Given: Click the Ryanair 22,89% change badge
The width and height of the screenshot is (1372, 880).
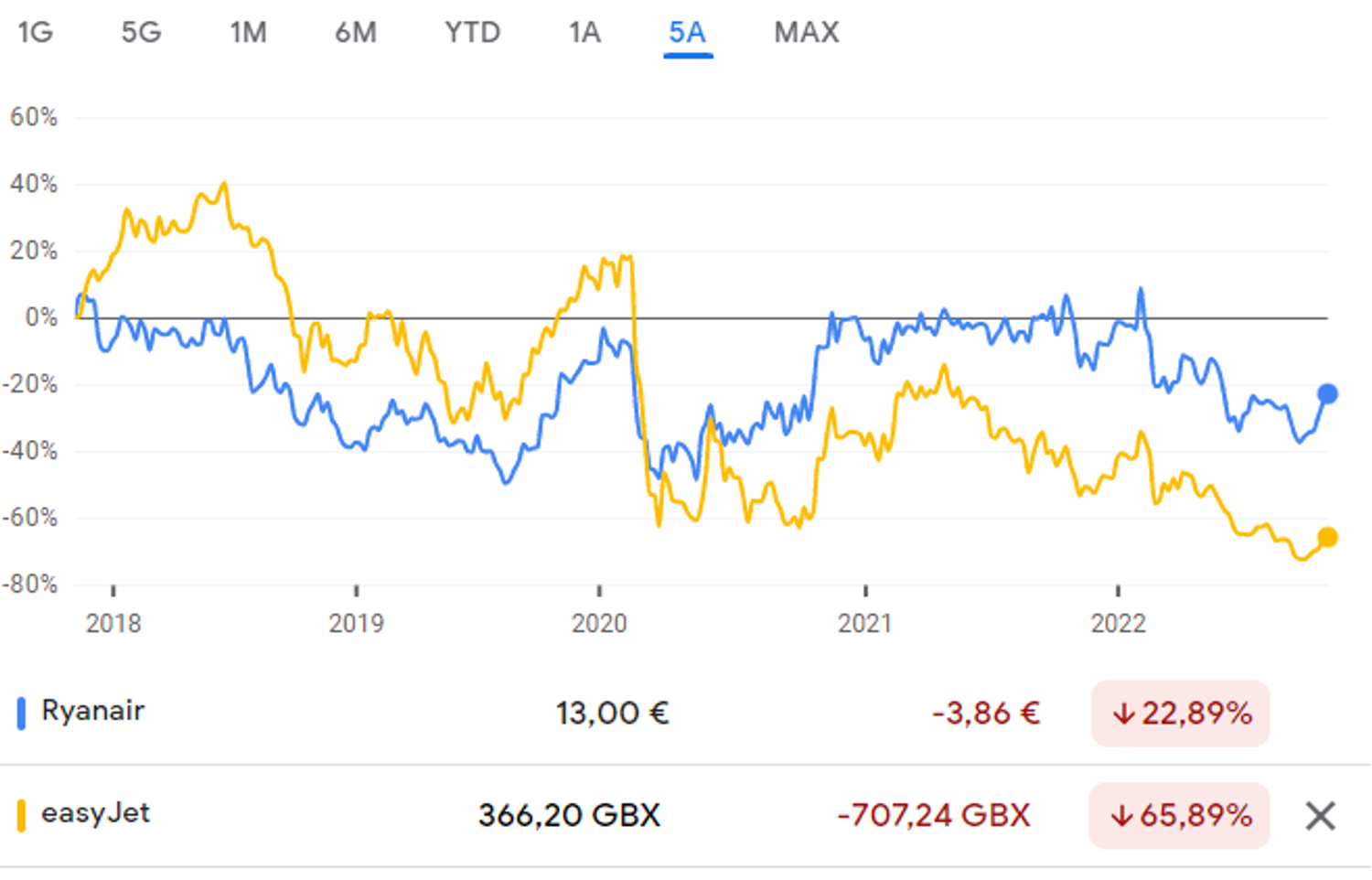Looking at the screenshot, I should (x=1180, y=713).
